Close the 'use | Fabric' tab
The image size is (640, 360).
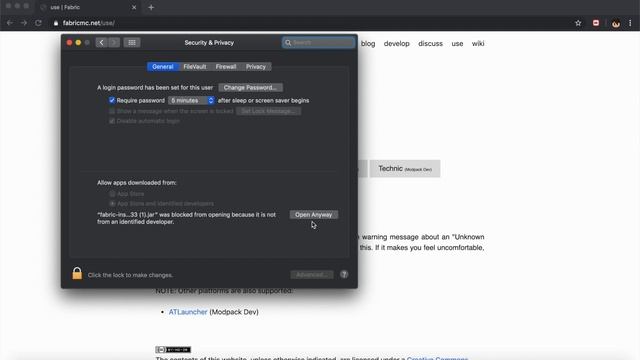[x=134, y=7]
